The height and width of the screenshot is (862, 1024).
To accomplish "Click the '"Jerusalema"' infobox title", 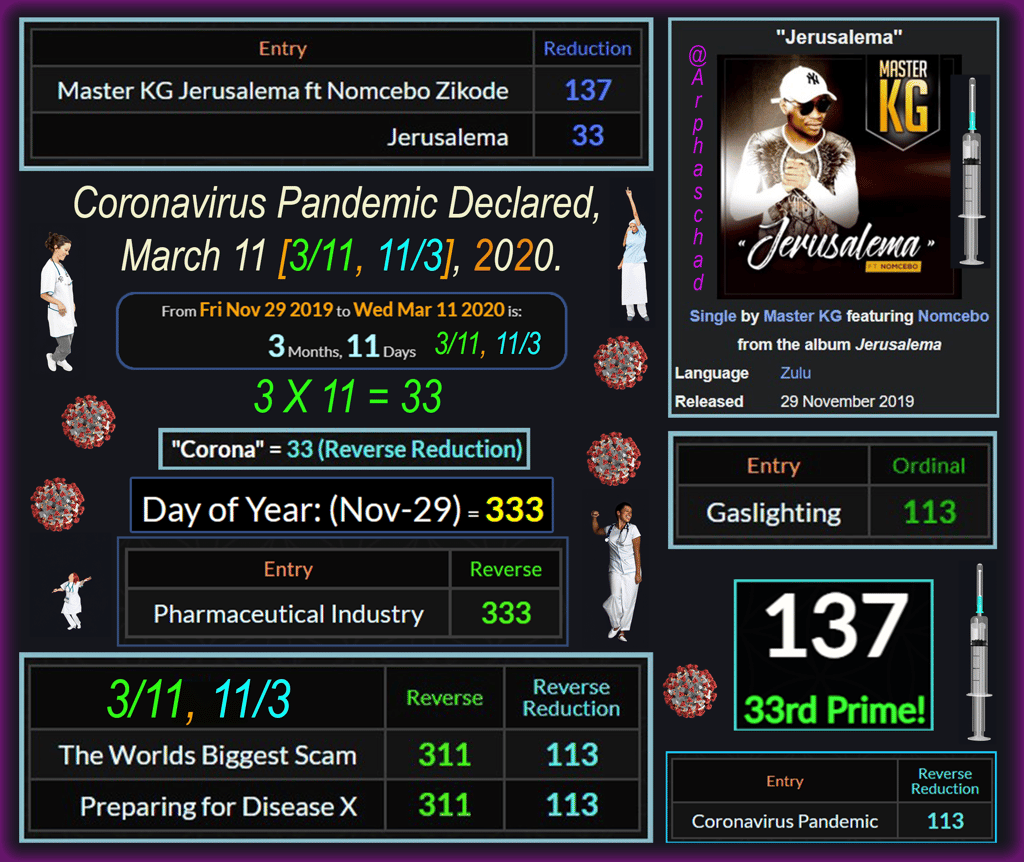I will point(839,37).
